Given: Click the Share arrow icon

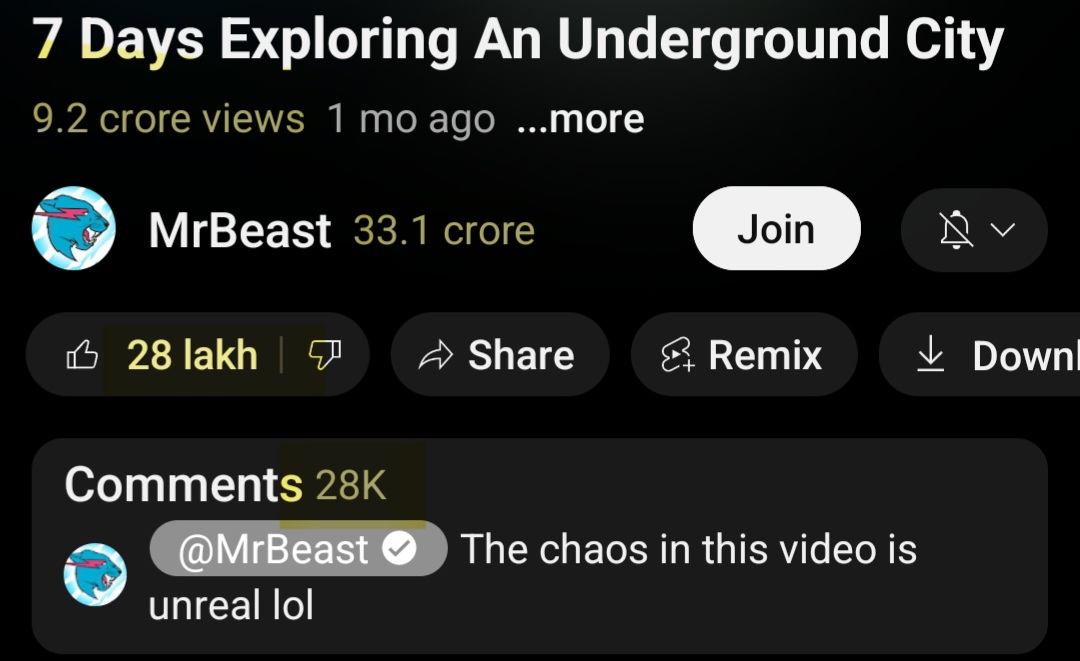Looking at the screenshot, I should point(435,355).
